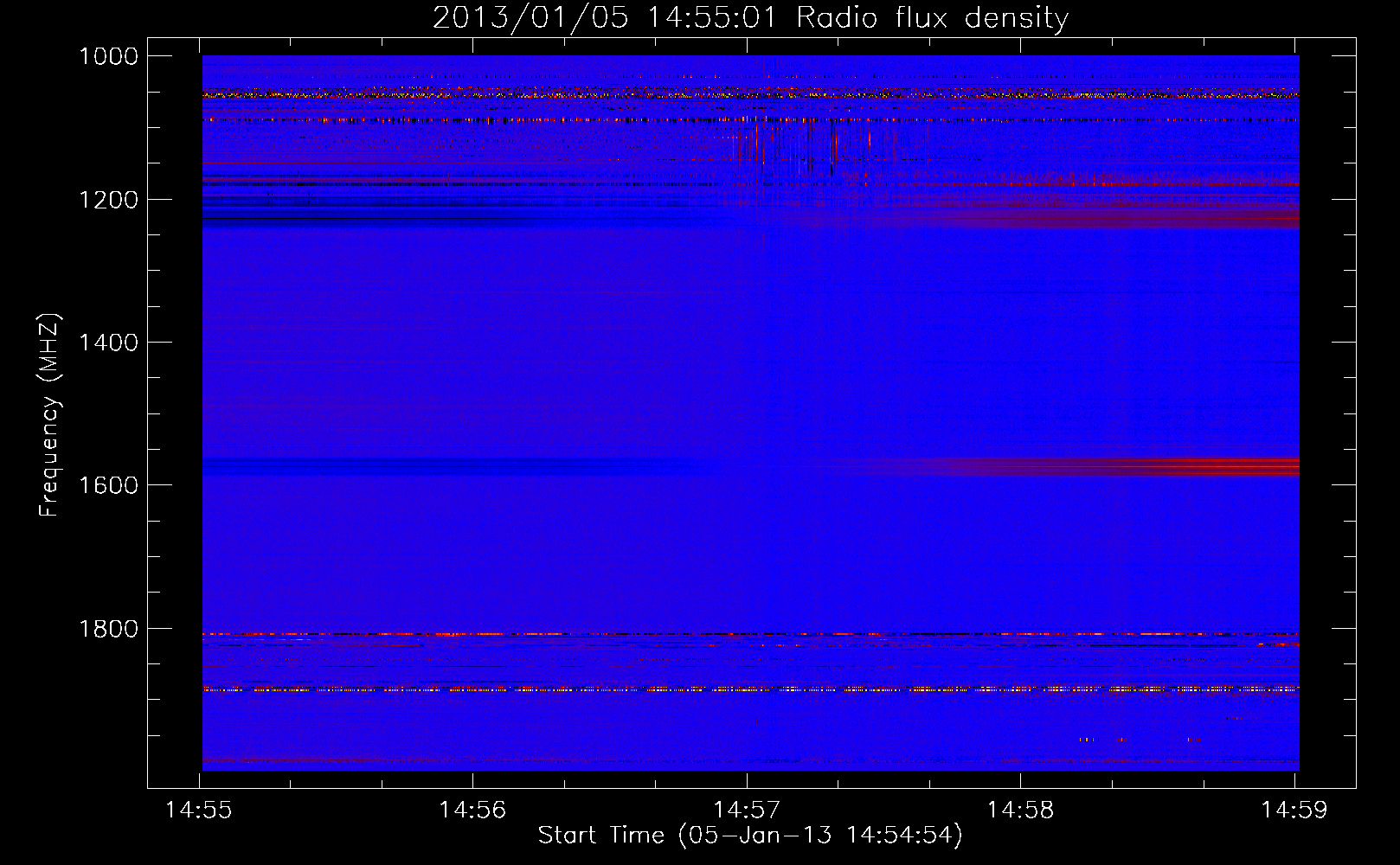Image resolution: width=1400 pixels, height=865 pixels.
Task: Click the plot title '2013/01/05 14:55:01 Radio flux density'
Action: click(750, 17)
